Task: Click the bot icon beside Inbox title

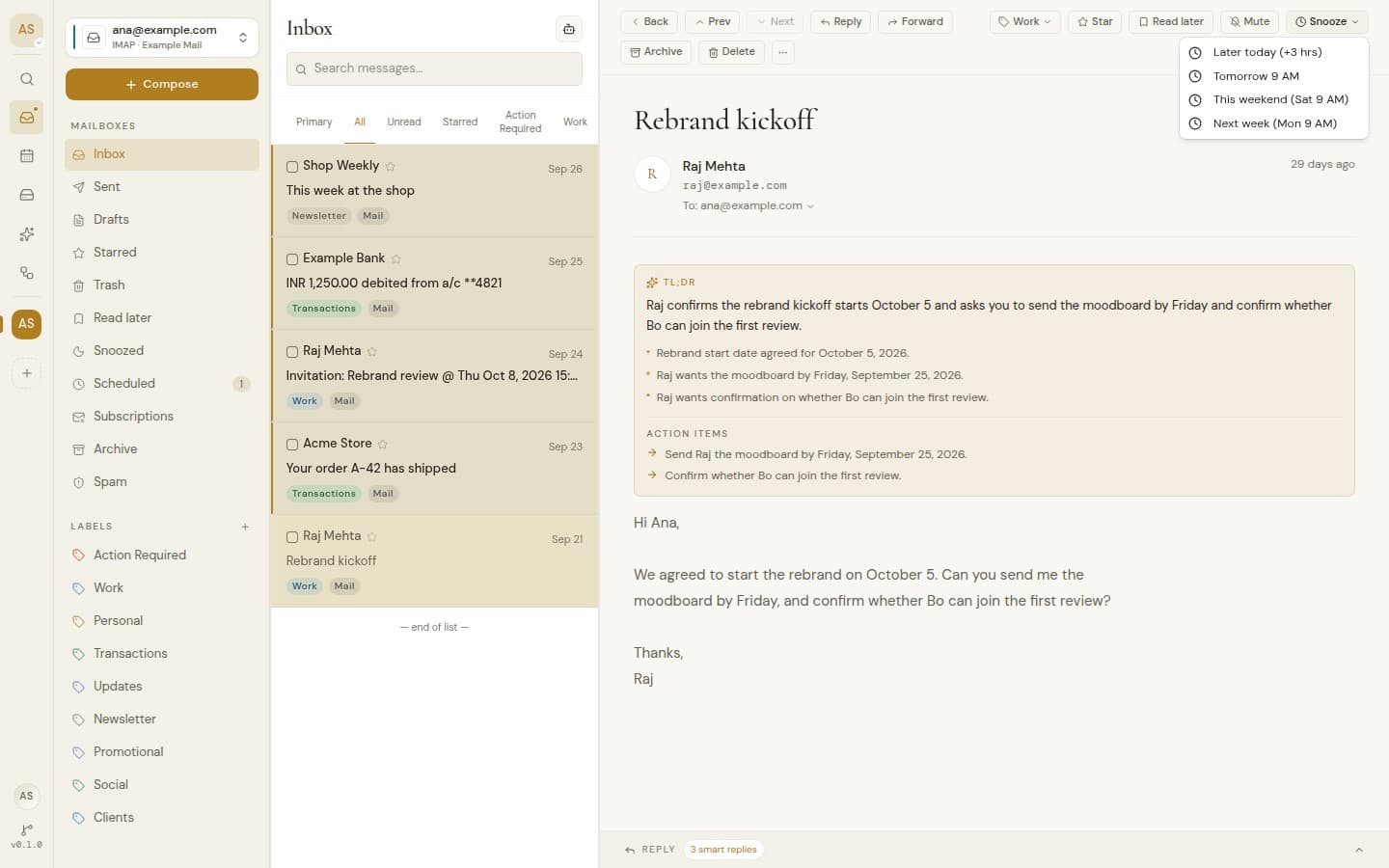Action: coord(569,29)
